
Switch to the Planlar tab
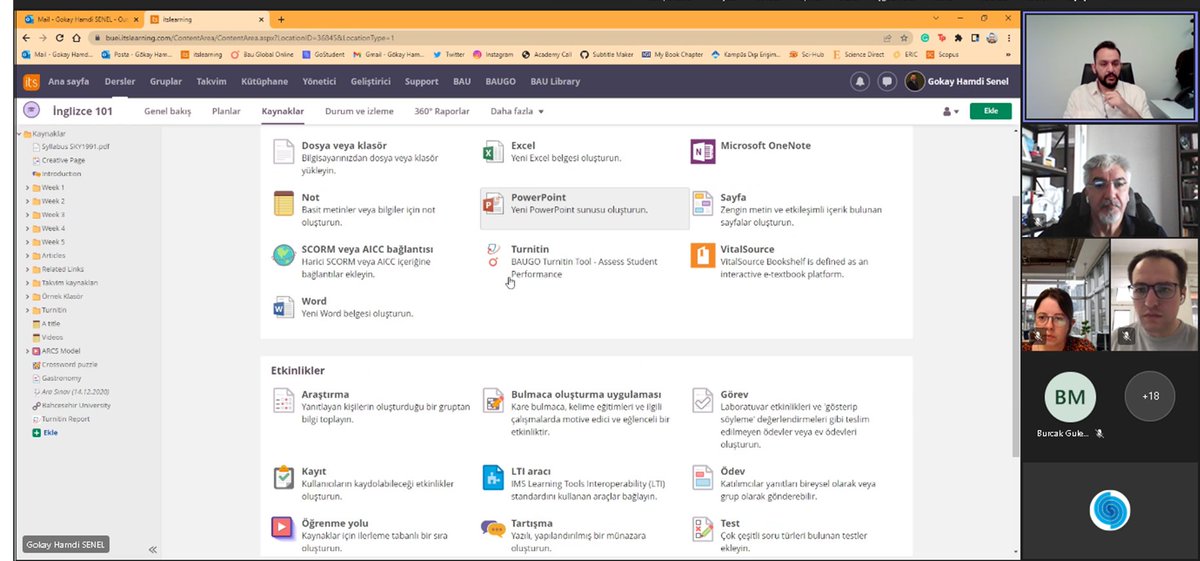coord(226,111)
